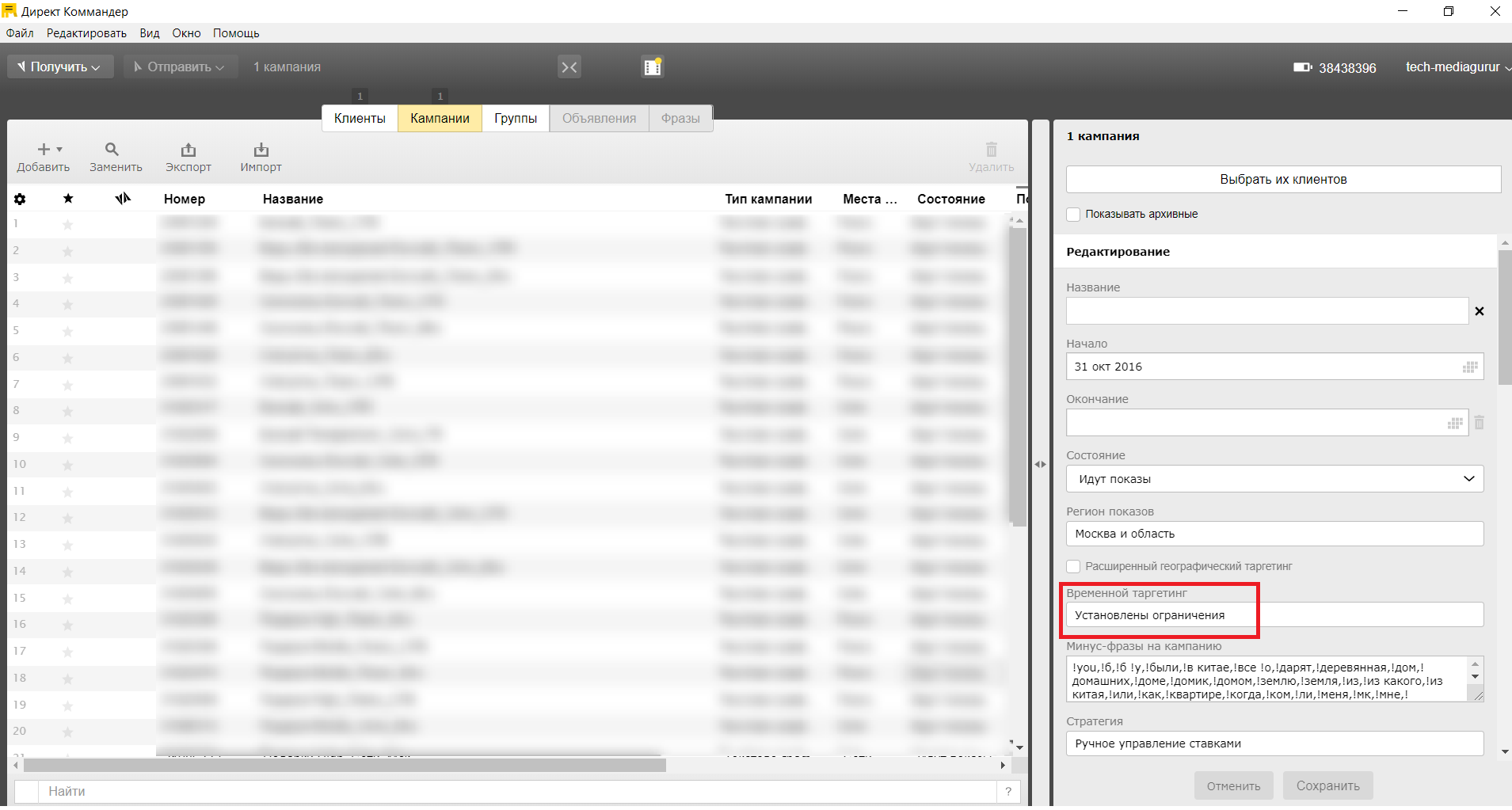Toggle the panel collapse icon in toolbar
This screenshot has width=1512, height=810.
(569, 67)
